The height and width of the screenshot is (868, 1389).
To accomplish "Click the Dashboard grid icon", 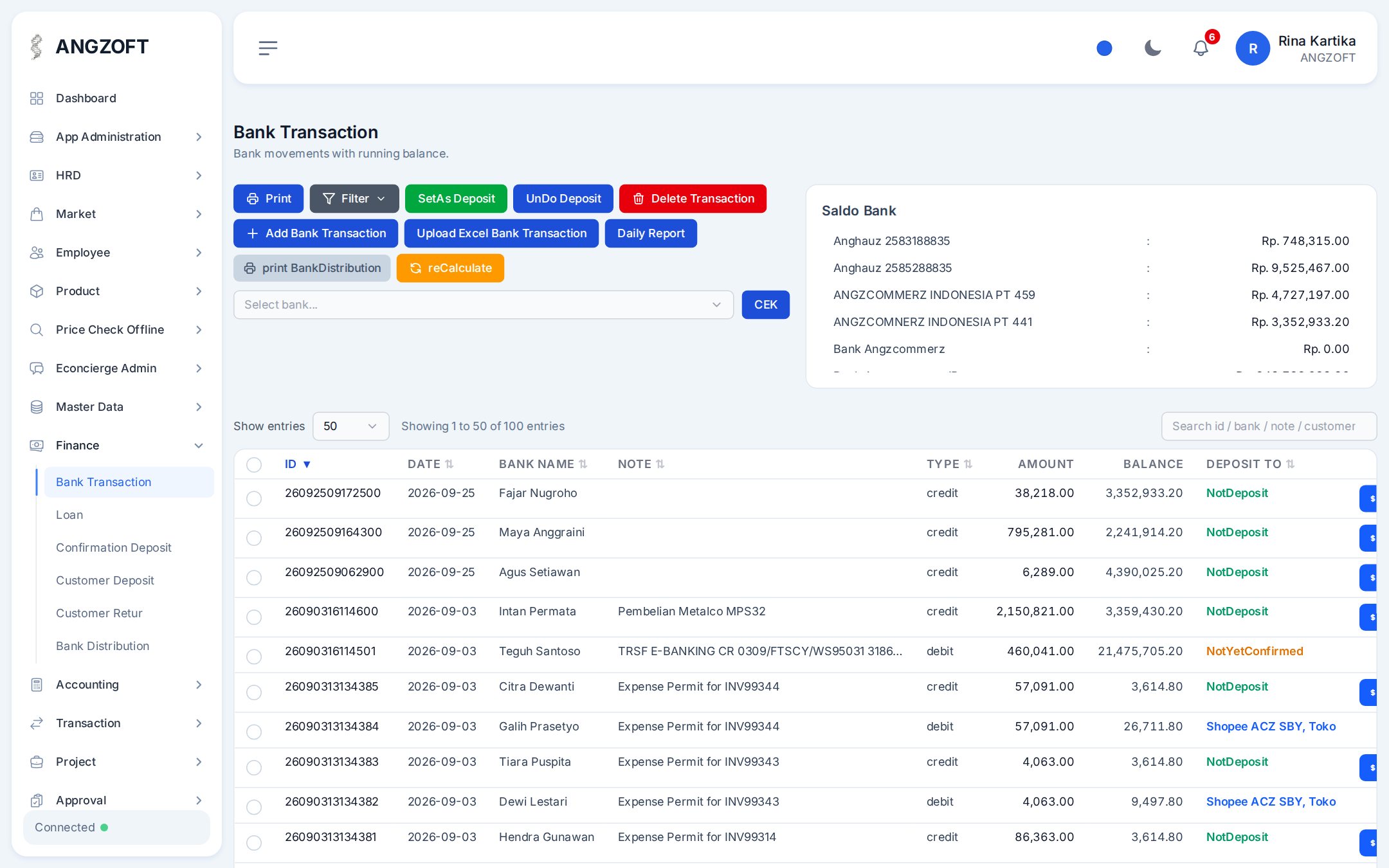I will pos(37,98).
